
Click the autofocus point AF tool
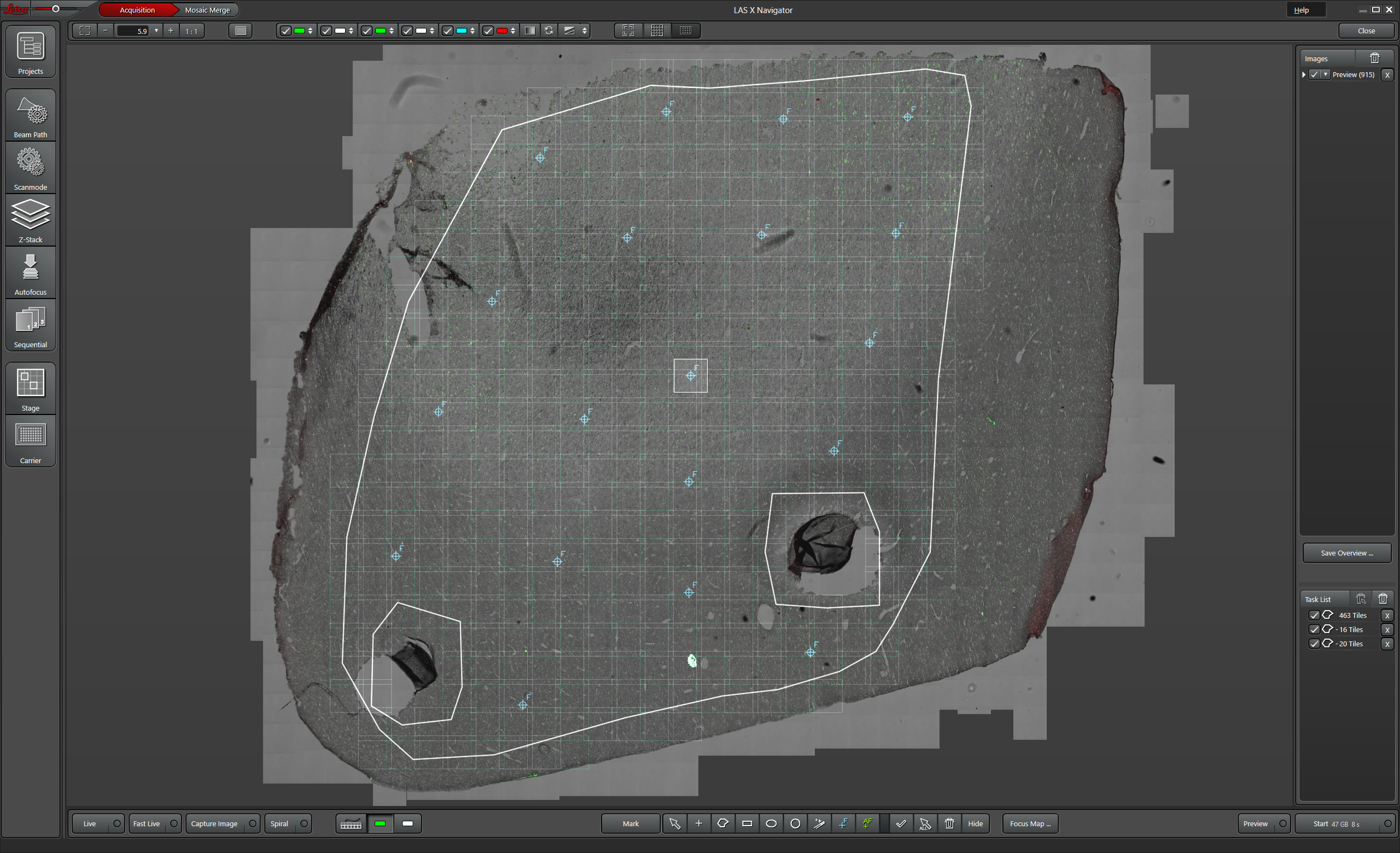click(867, 823)
